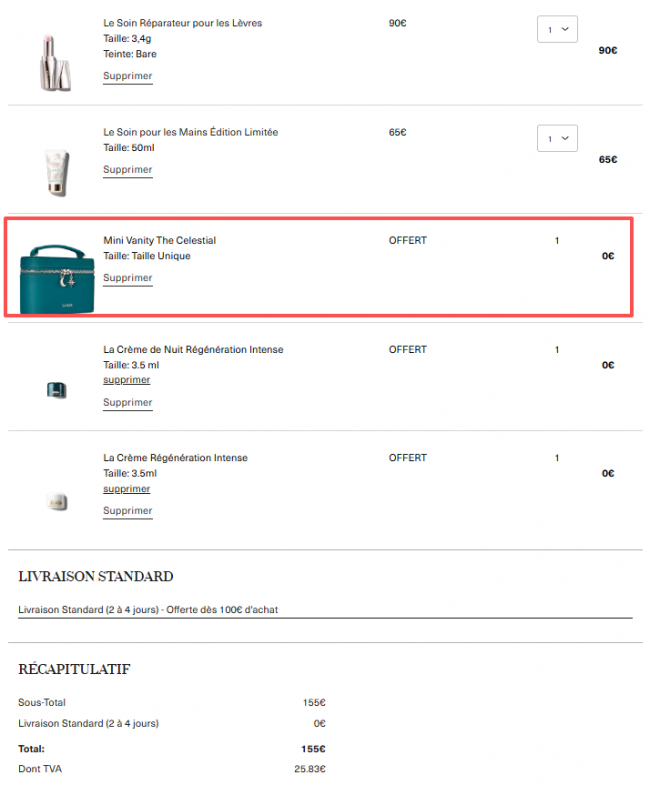Viewport: 650px width, 785px height.
Task: Click the night cream jar thumbnail
Action: click(x=56, y=390)
